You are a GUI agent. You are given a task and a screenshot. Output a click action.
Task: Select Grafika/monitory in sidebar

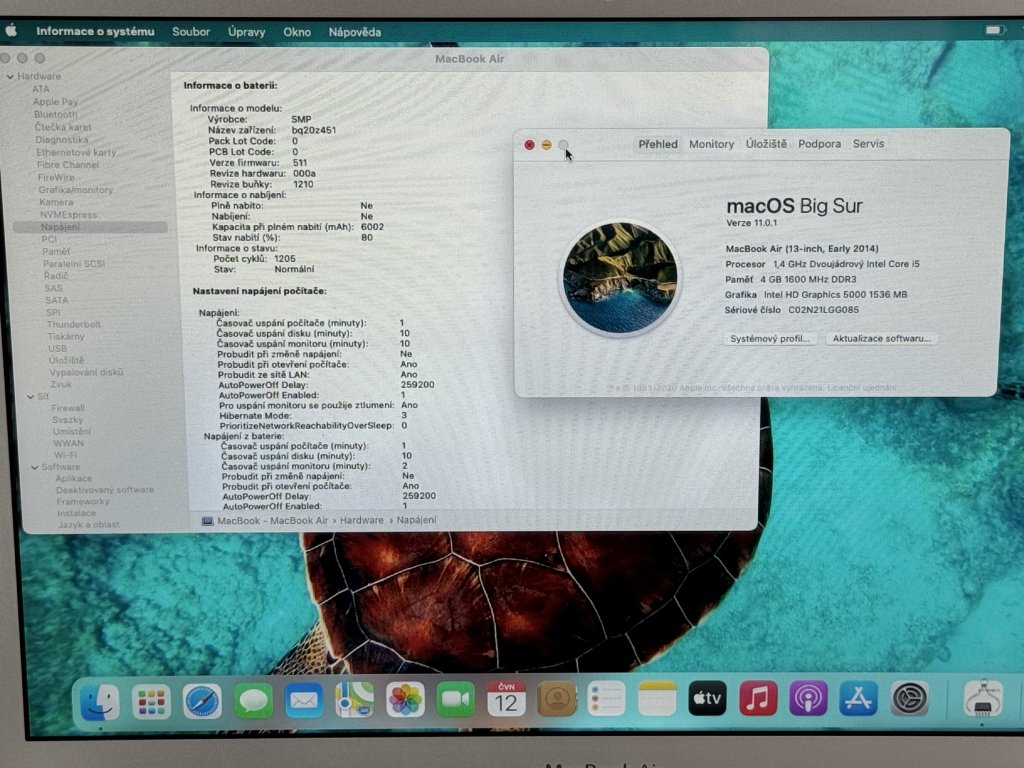click(x=75, y=190)
